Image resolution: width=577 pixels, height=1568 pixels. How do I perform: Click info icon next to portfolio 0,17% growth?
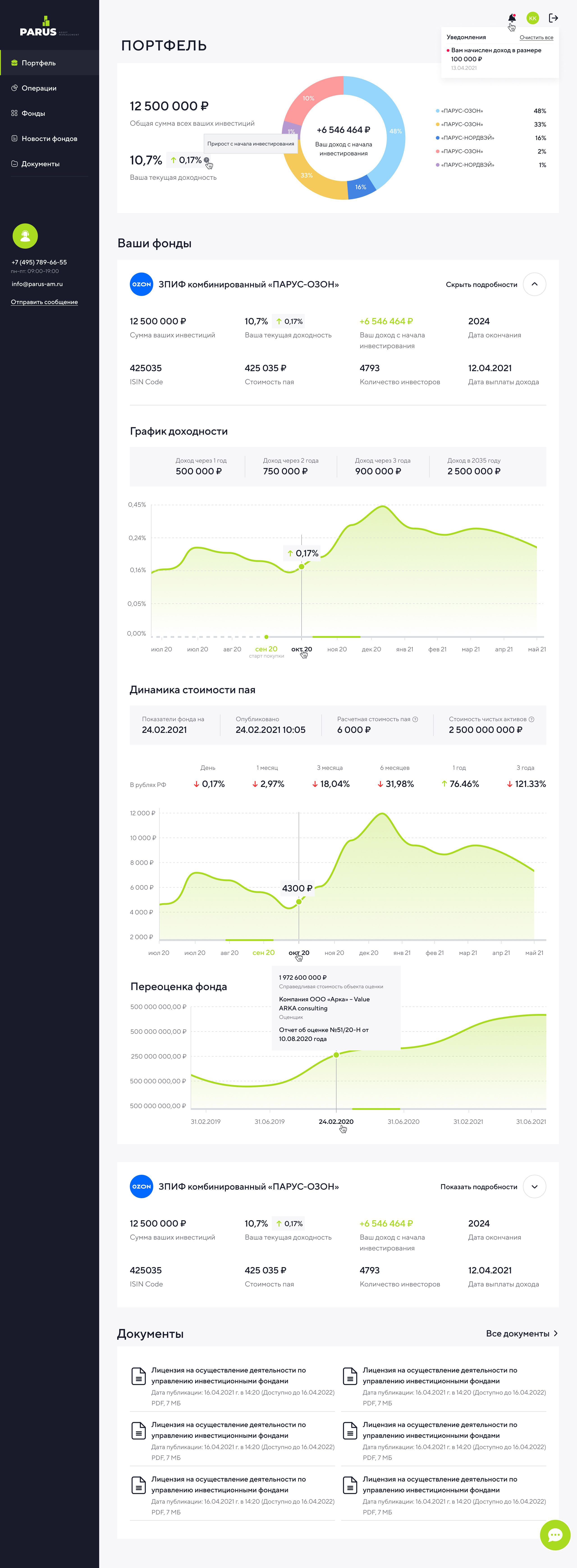click(206, 160)
